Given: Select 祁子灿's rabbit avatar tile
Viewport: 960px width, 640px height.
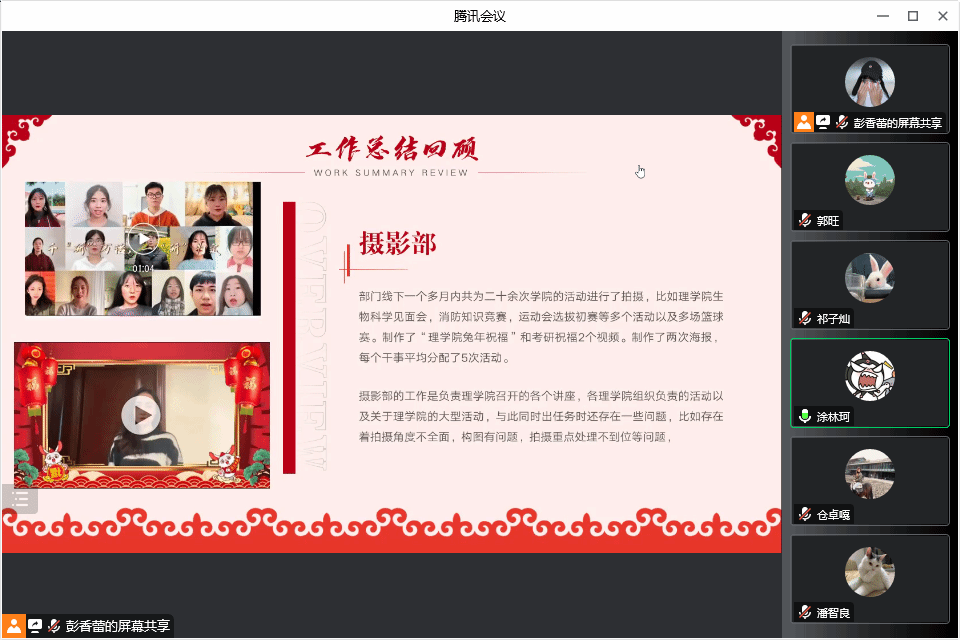Looking at the screenshot, I should pyautogui.click(x=869, y=278).
